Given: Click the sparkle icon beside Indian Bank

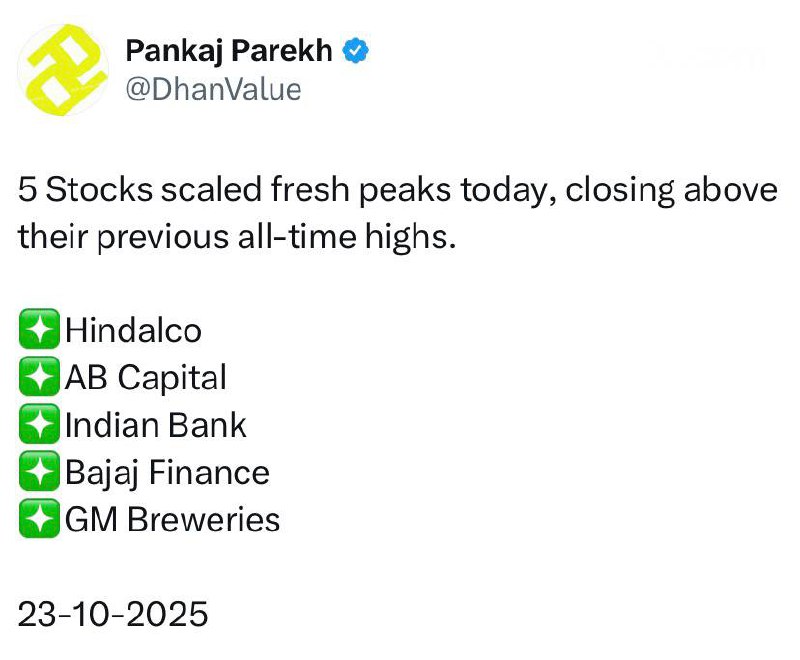Looking at the screenshot, I should pyautogui.click(x=38, y=426).
